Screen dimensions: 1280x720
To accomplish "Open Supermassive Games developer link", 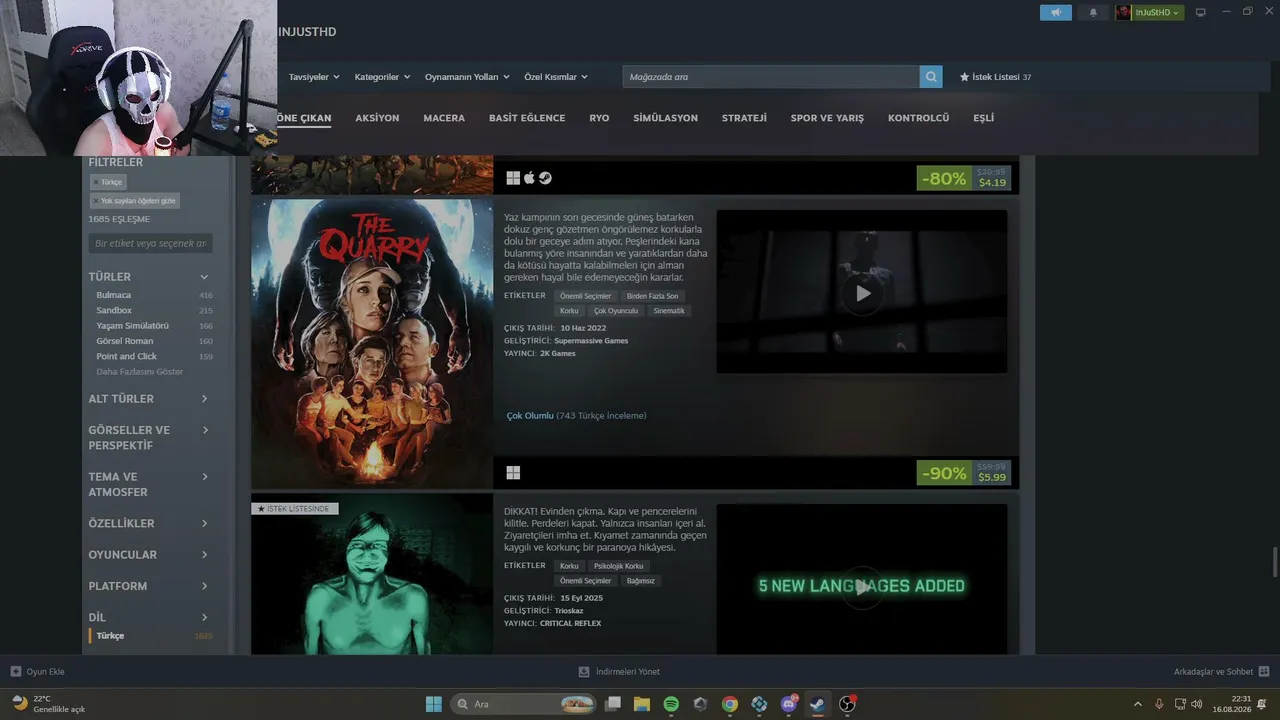I will point(591,341).
